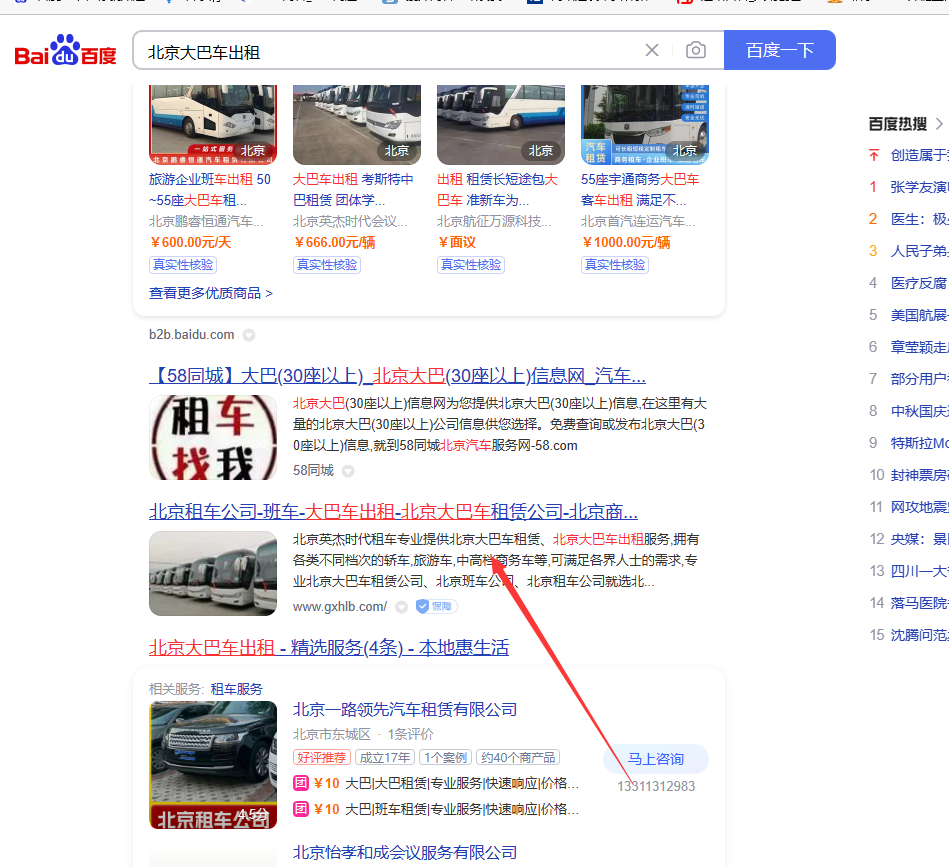Viewport: 949px width, 867px height.
Task: Open the 55座宇通商务大巴车 product thumbnail
Action: [645, 125]
